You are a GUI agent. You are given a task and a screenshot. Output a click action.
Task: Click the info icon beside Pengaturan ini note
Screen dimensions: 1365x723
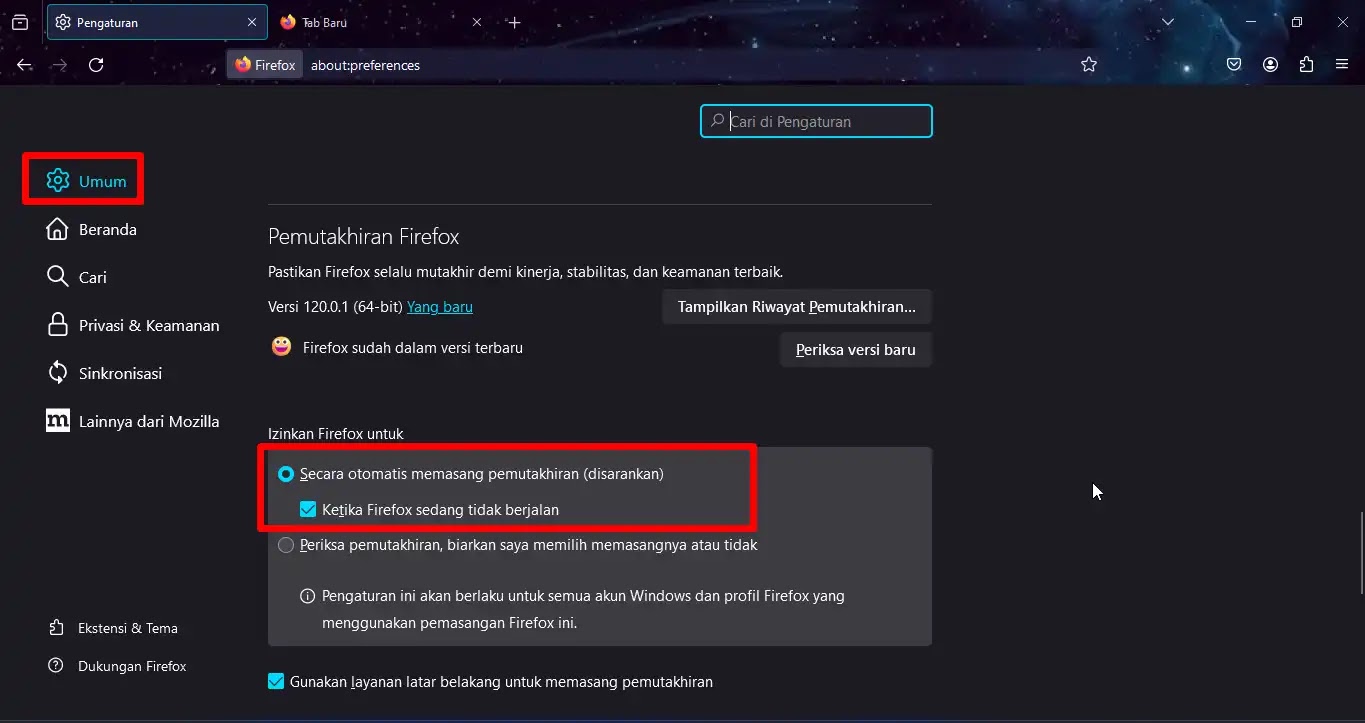pos(308,596)
